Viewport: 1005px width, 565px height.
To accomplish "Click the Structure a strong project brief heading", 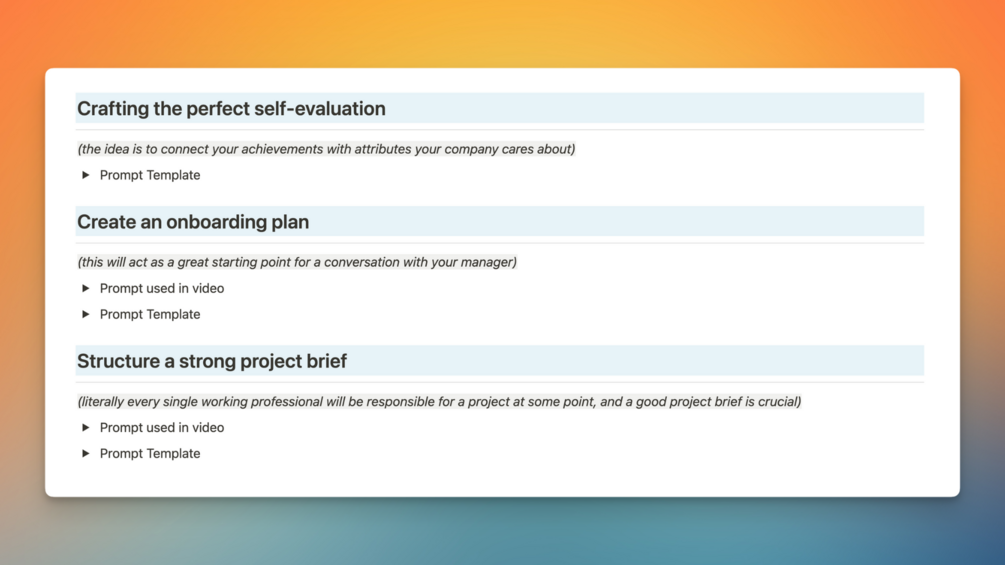I will [212, 361].
